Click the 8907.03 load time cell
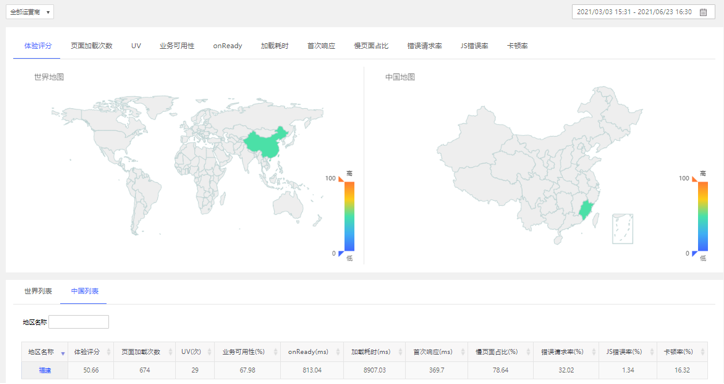 click(374, 370)
